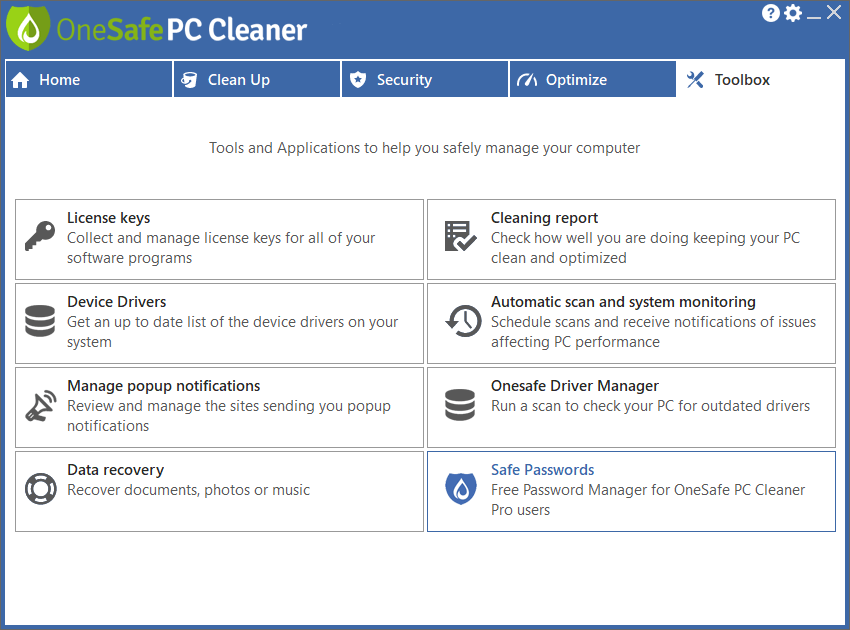Open the help question mark icon

[x=770, y=13]
